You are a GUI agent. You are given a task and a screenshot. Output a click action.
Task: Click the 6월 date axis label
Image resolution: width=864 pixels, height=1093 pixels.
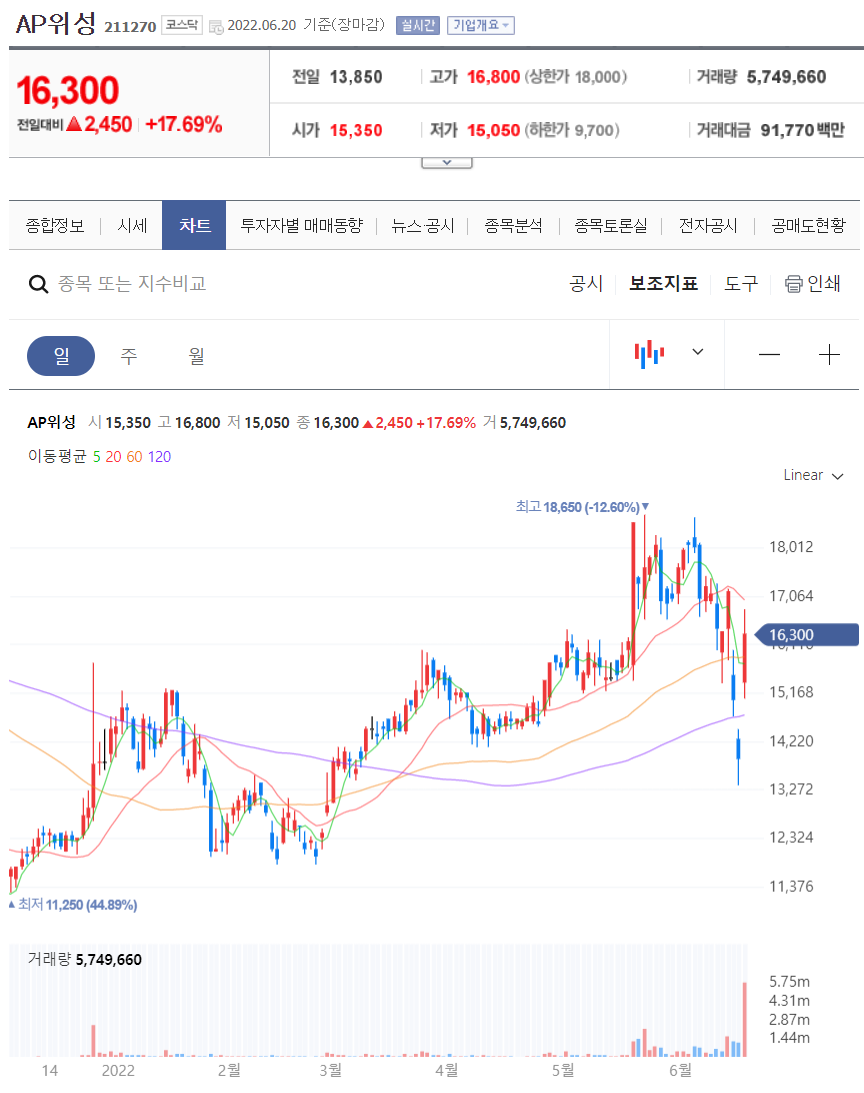(x=680, y=1070)
